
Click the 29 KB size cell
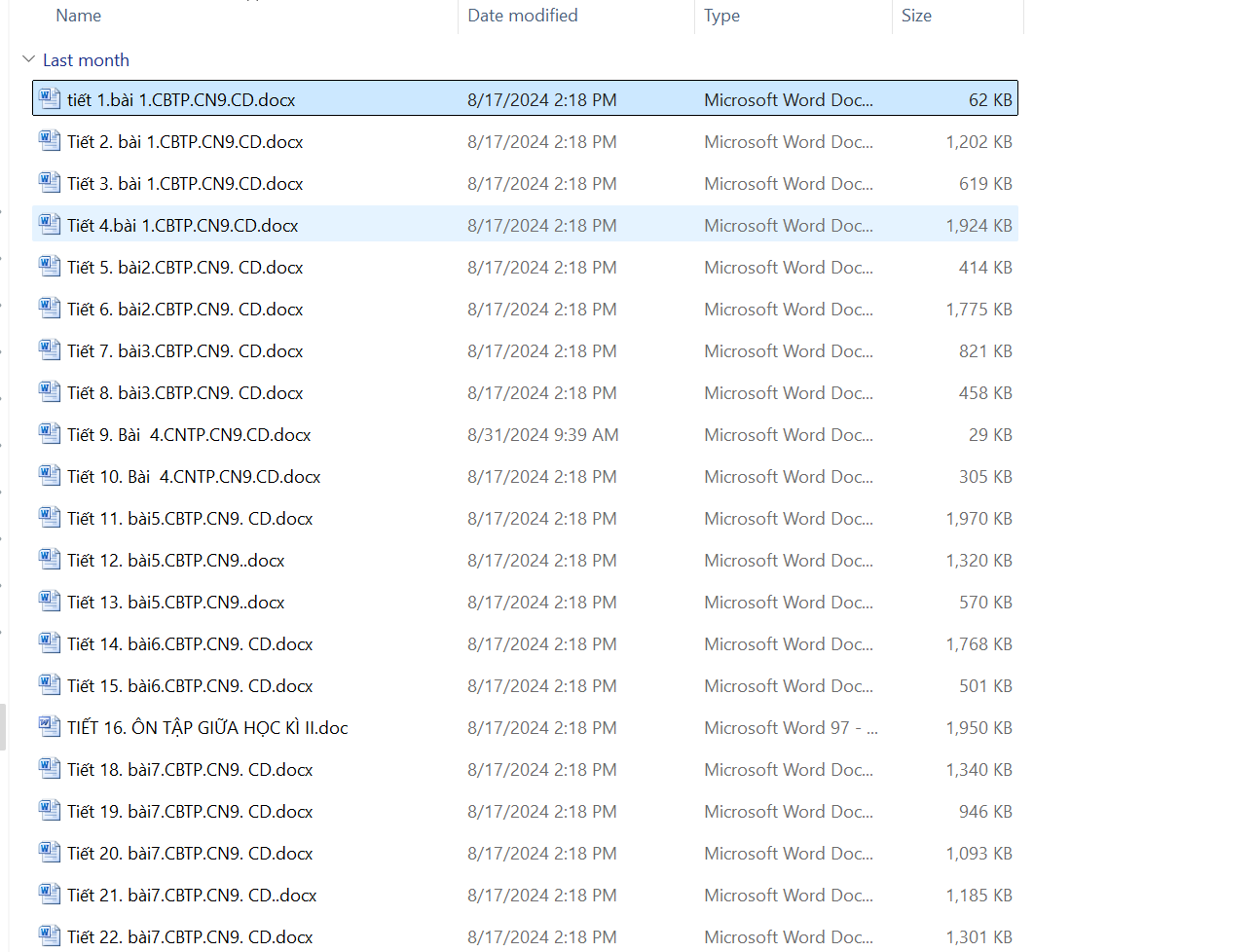point(990,435)
